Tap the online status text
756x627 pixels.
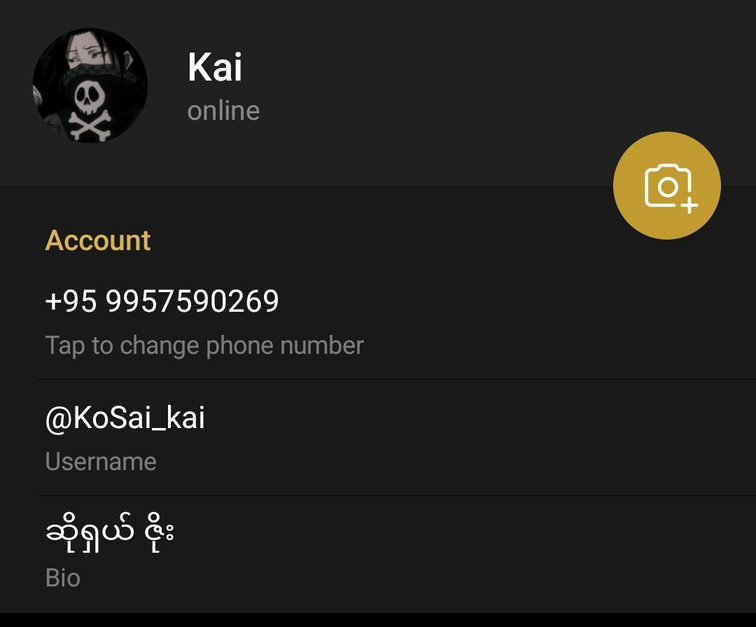pos(224,111)
